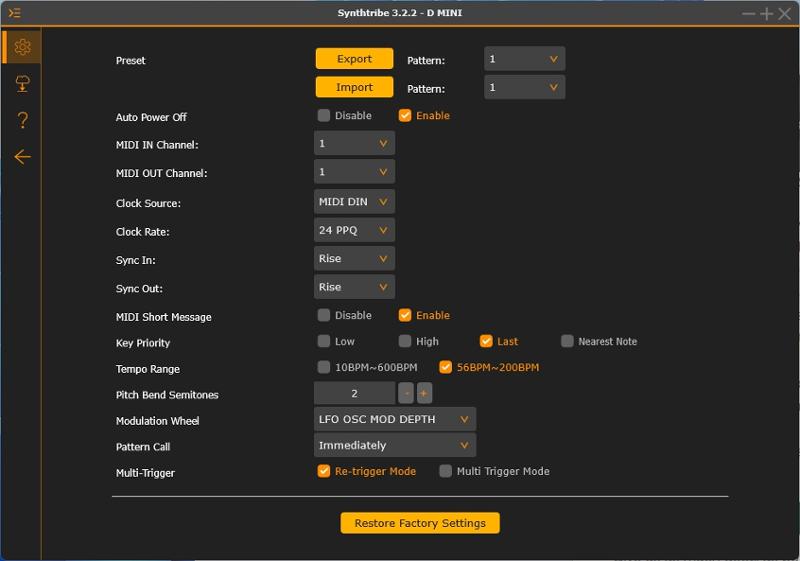The image size is (800, 561).
Task: Open the settings gear sidebar icon
Action: pyautogui.click(x=22, y=47)
